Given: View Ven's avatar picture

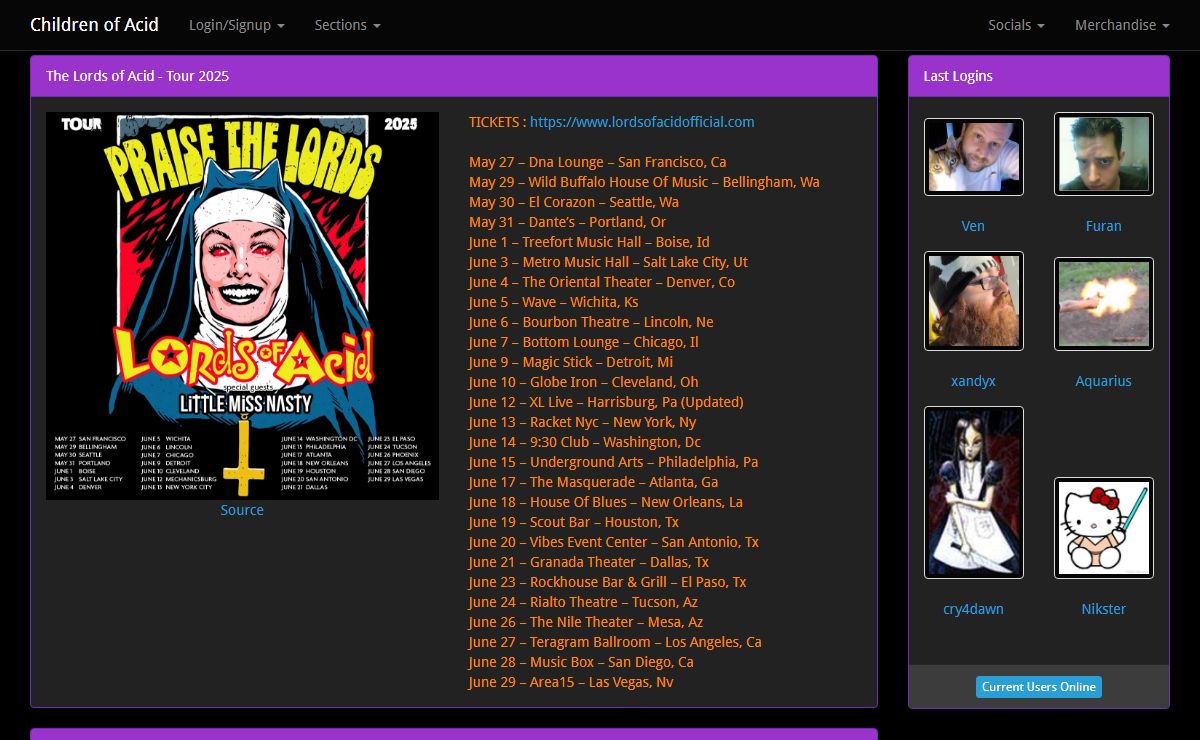Looking at the screenshot, I should [974, 157].
